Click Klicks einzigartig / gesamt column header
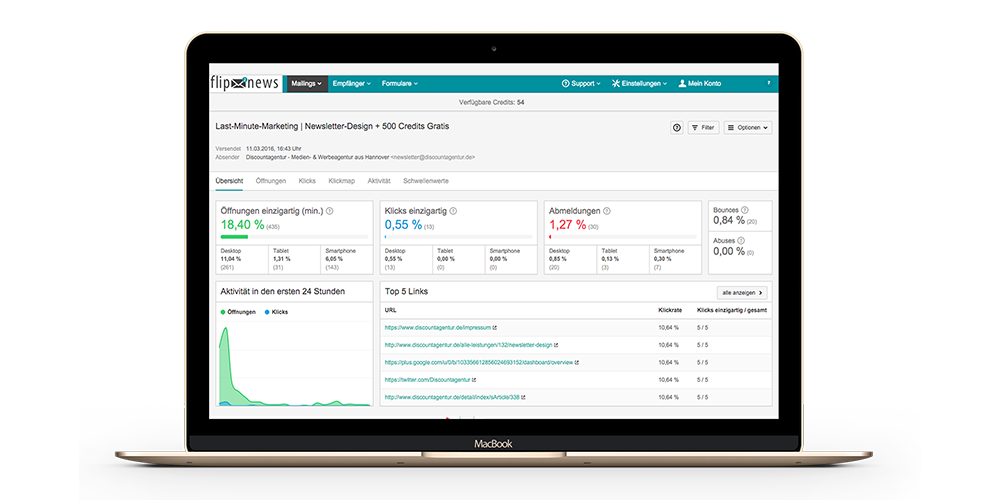Screen dimensions: 1000x500 (732, 311)
